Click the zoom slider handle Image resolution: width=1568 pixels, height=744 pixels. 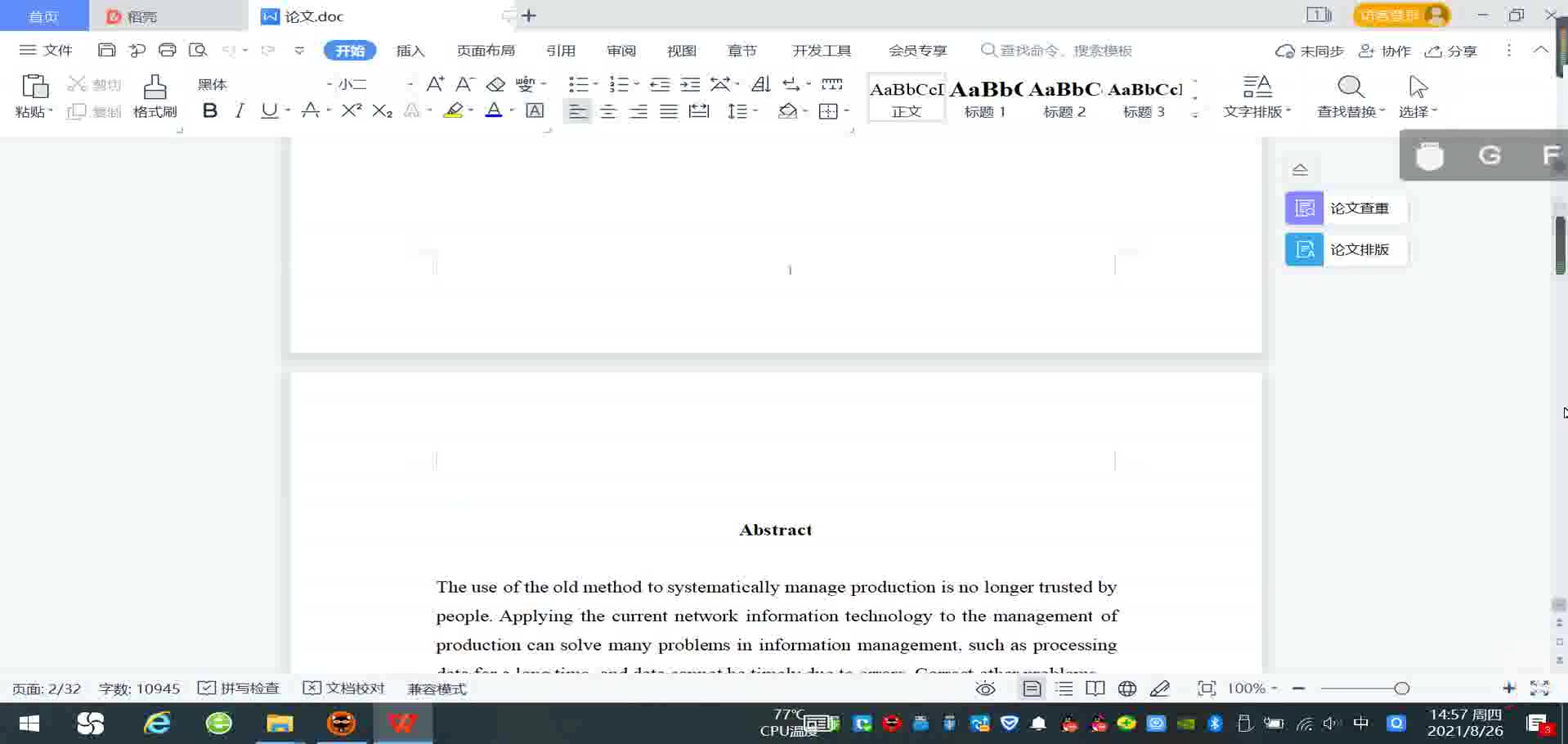[x=1402, y=688]
